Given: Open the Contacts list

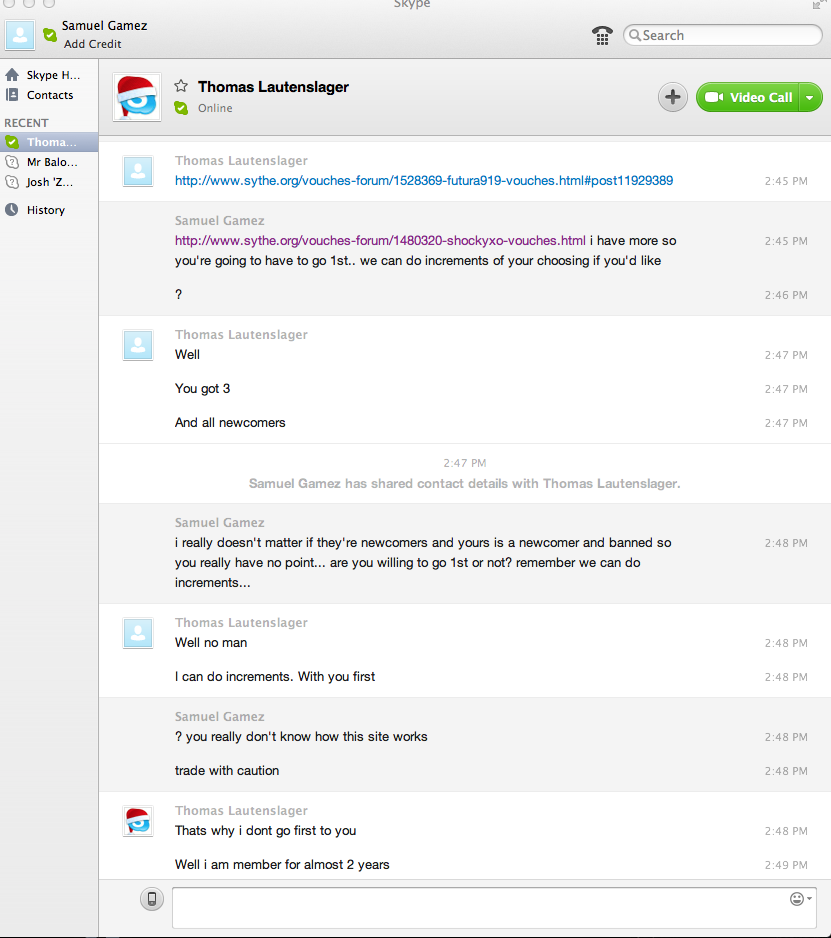Looking at the screenshot, I should coord(49,95).
